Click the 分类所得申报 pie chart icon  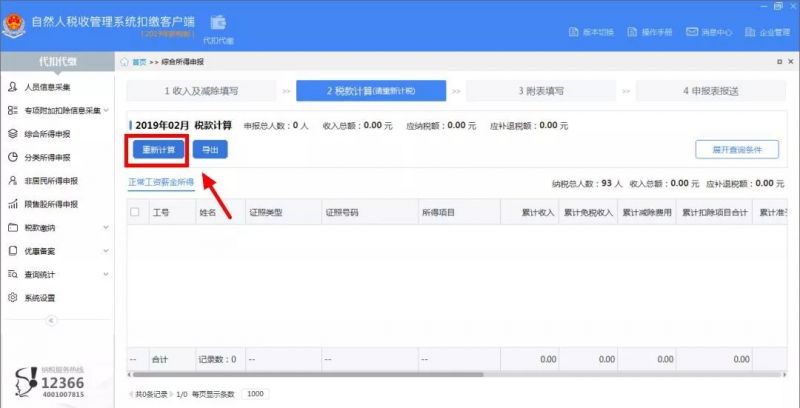pyautogui.click(x=13, y=157)
